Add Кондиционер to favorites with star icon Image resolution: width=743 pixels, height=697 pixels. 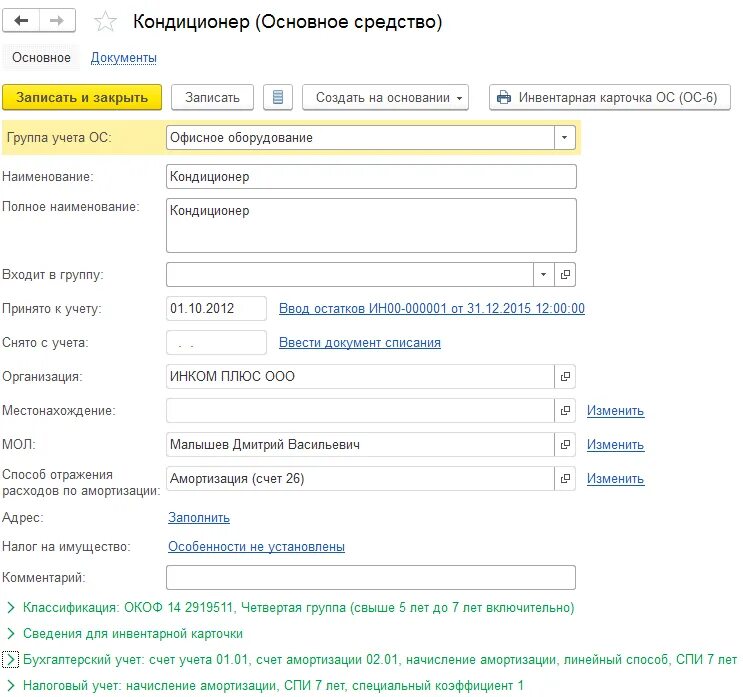click(105, 22)
